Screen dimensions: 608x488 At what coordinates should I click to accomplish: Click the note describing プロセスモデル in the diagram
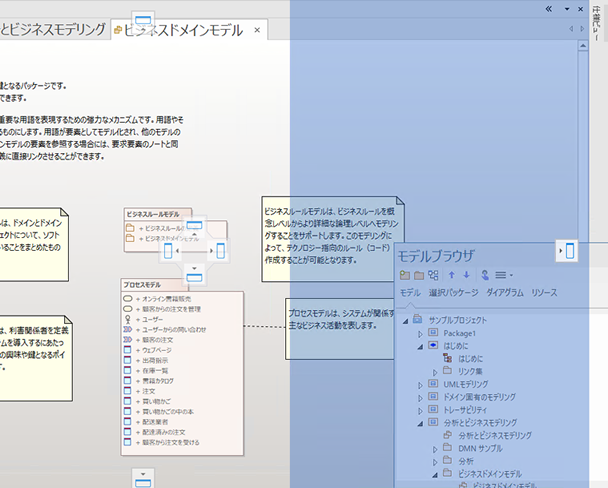click(x=340, y=329)
